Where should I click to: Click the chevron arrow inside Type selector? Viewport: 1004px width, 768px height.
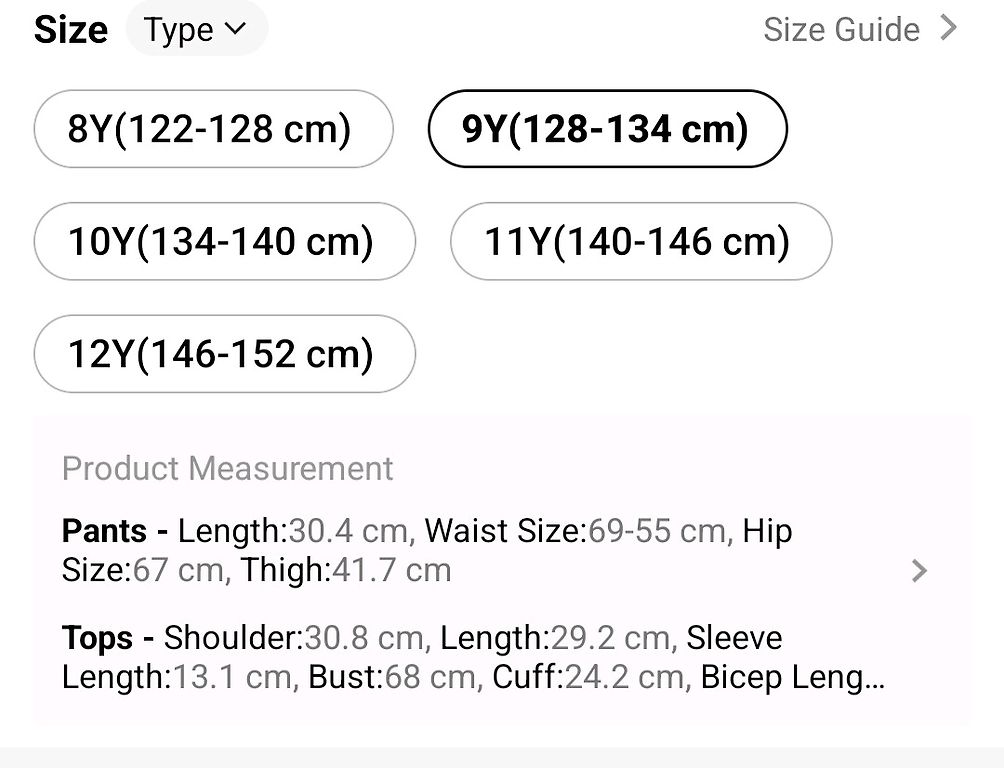click(x=235, y=29)
